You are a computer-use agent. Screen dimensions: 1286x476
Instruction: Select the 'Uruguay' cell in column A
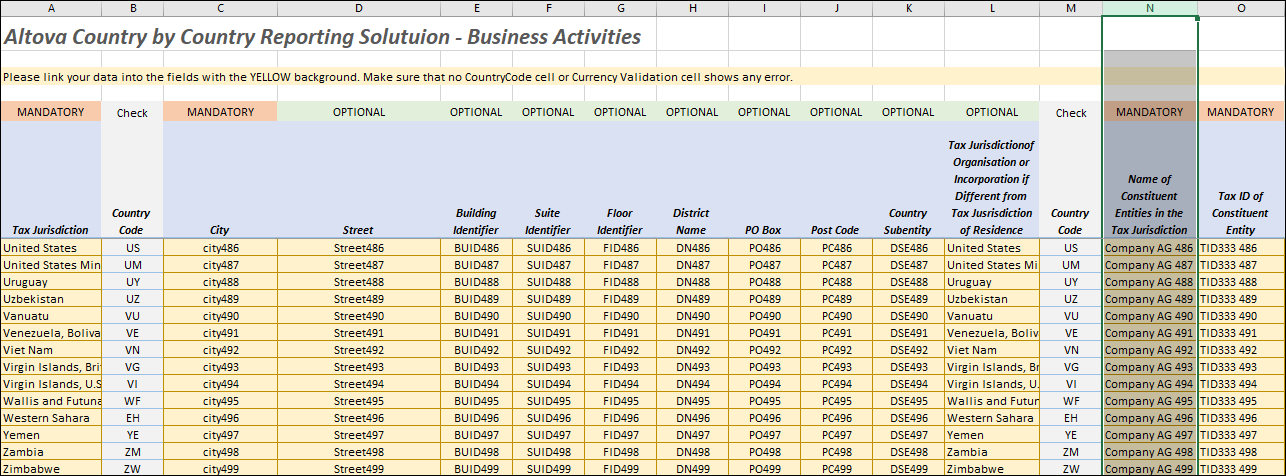pos(50,282)
